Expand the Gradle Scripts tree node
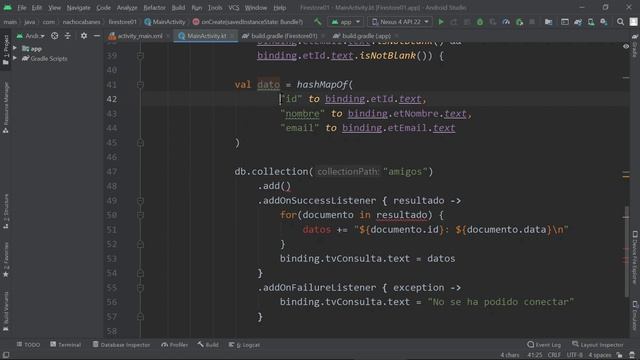 [x=15, y=58]
